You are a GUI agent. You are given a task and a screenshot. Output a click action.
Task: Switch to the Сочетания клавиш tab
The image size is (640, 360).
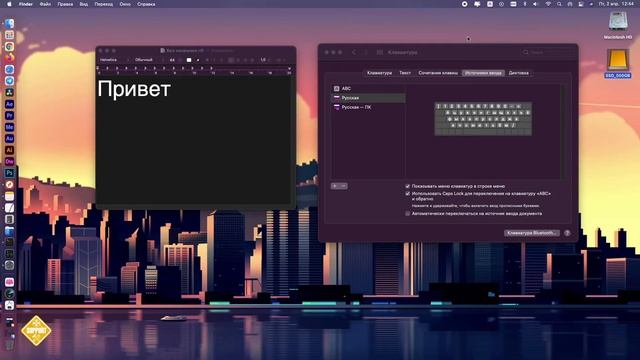[x=438, y=73]
